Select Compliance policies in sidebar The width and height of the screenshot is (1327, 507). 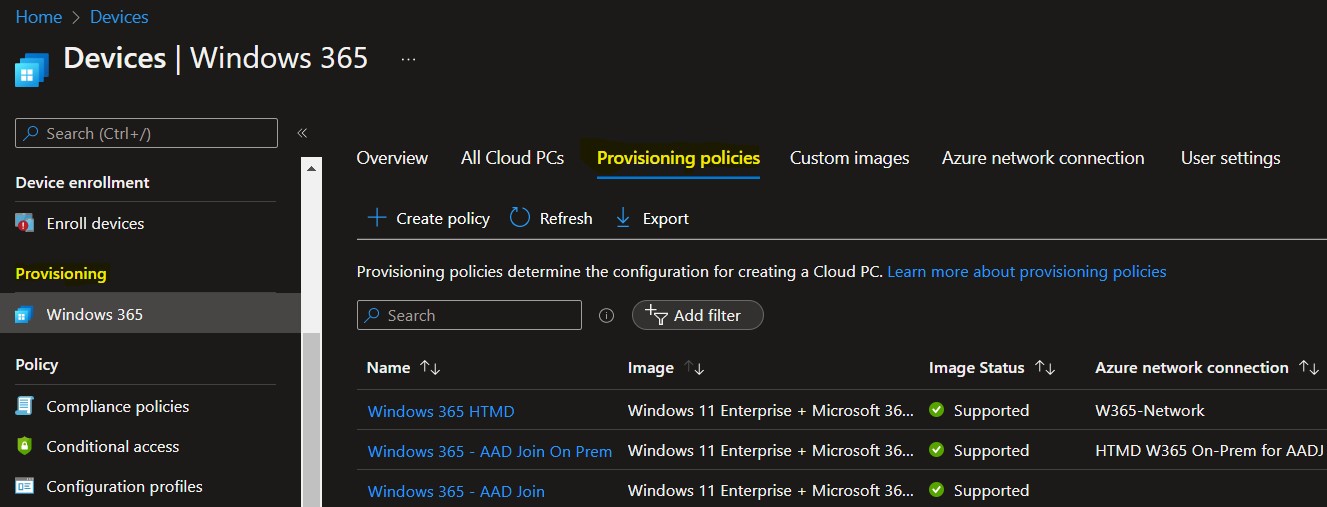(x=118, y=406)
